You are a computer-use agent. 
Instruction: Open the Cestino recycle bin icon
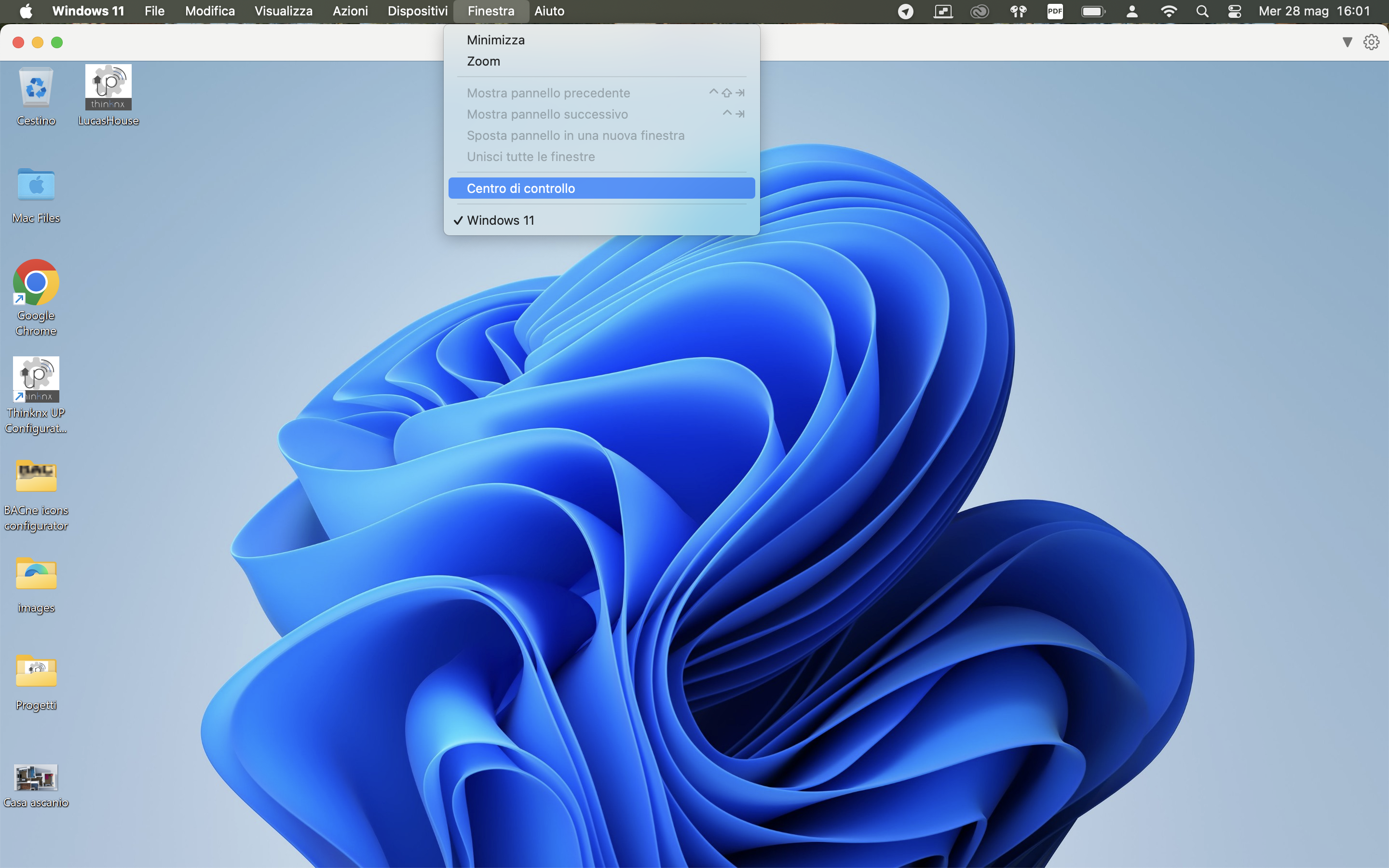[x=36, y=87]
